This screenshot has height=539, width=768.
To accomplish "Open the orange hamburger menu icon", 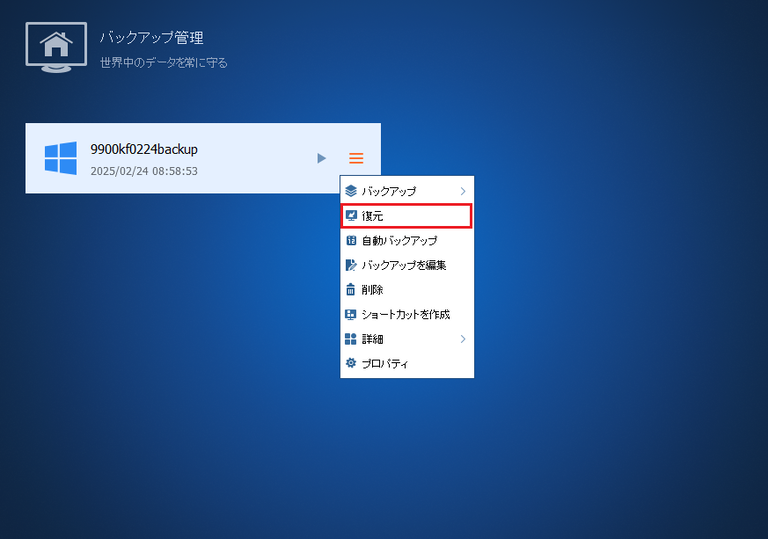I will point(356,158).
